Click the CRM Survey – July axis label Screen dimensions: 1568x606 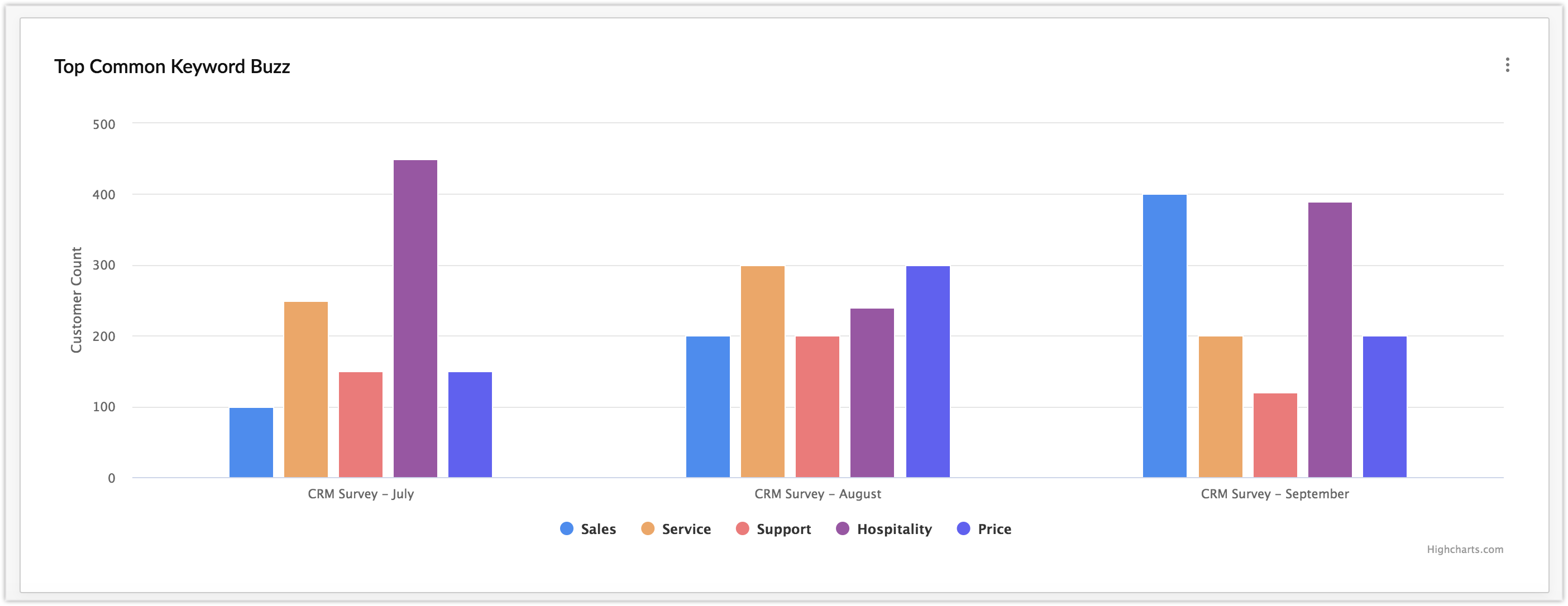360,494
